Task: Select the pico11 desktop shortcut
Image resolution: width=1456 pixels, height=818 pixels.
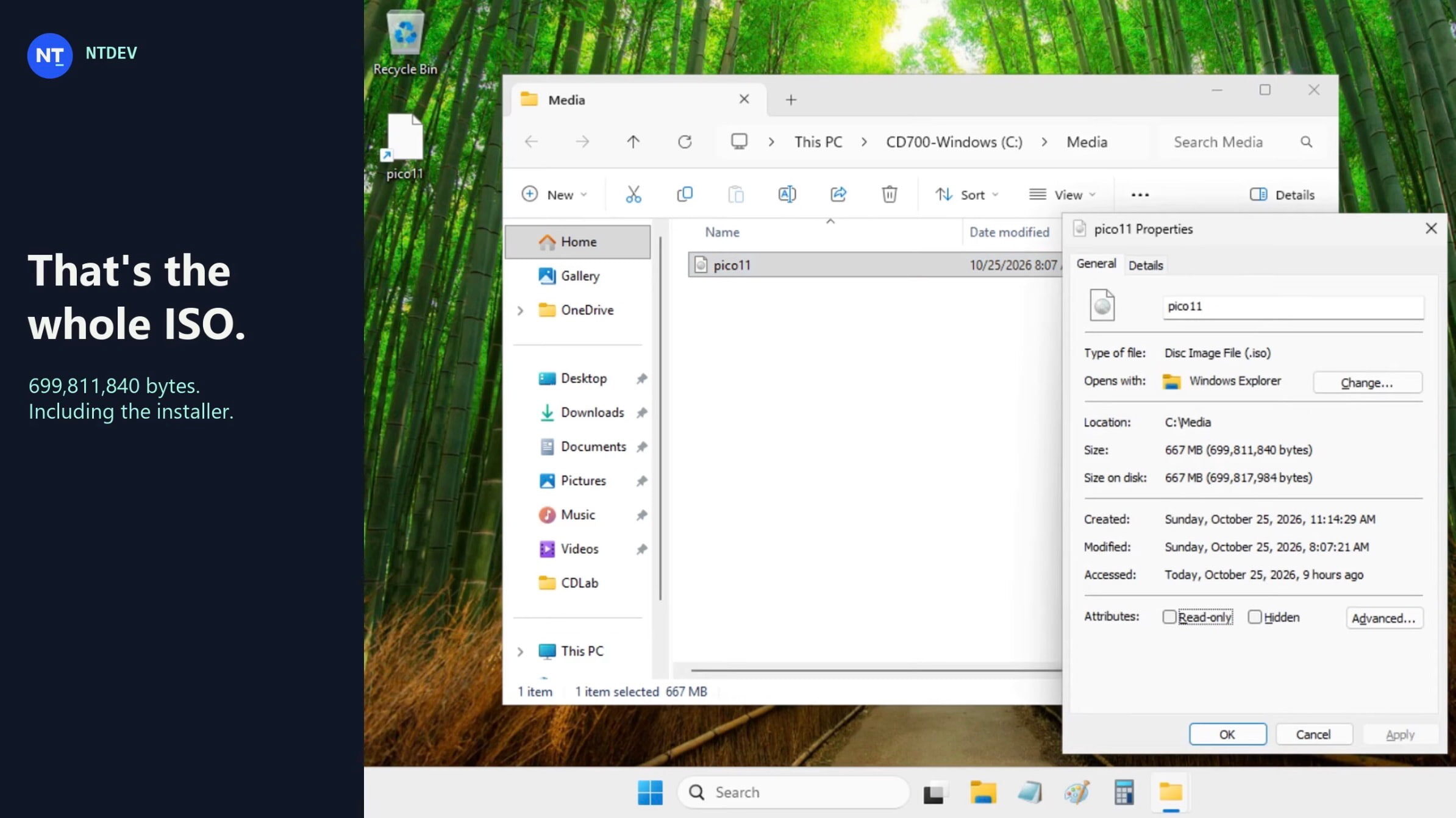Action: click(x=404, y=148)
